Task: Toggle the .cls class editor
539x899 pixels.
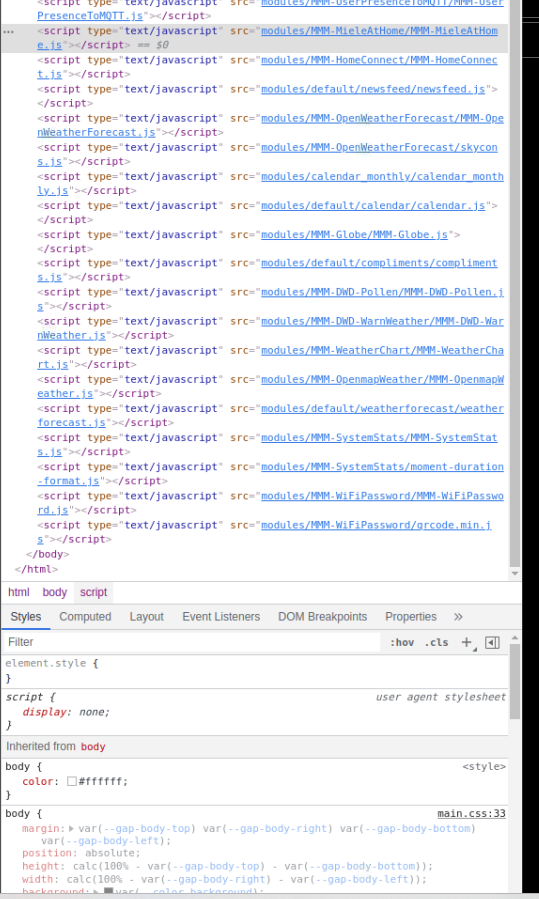Action: [436, 642]
